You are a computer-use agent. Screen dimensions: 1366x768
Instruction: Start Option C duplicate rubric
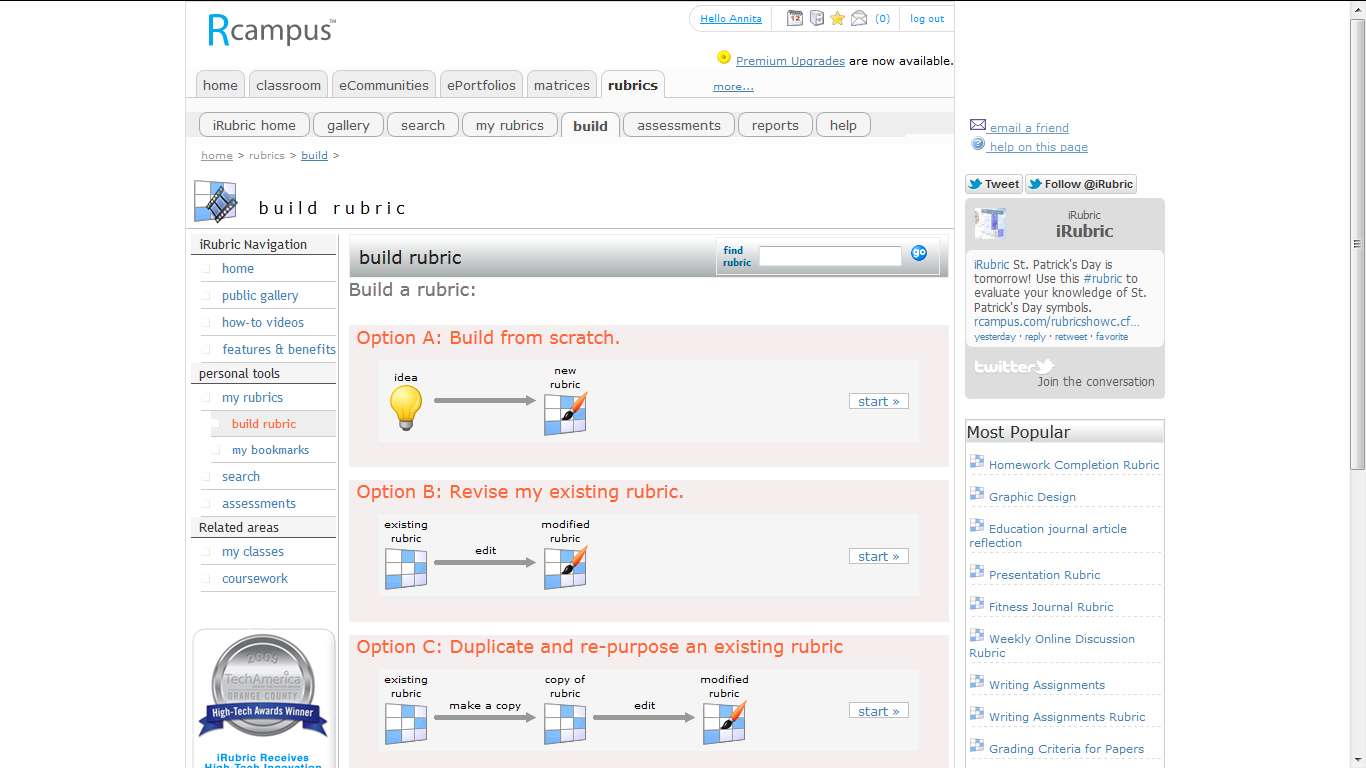[x=879, y=711]
